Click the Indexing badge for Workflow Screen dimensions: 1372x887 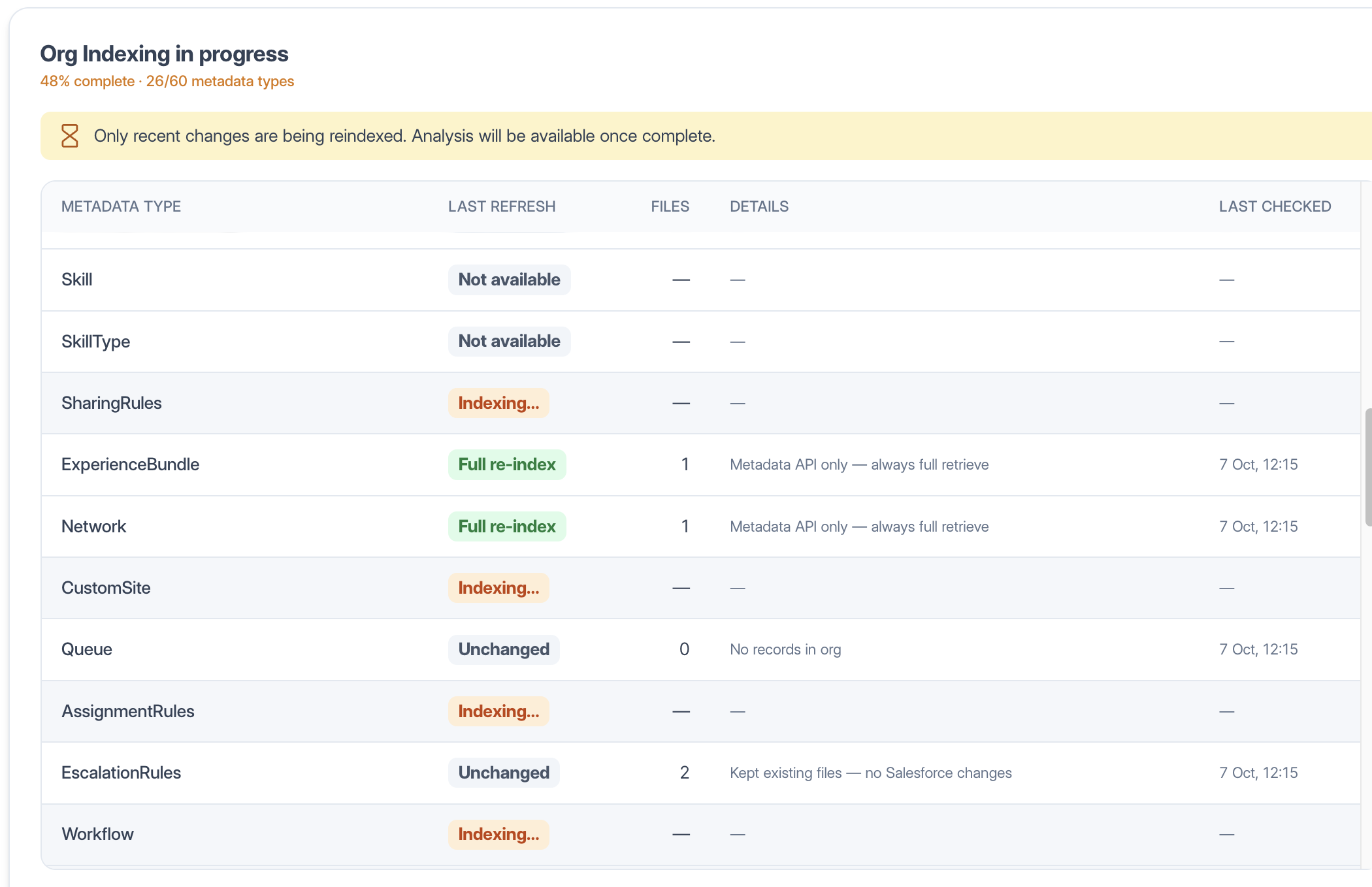pos(499,834)
